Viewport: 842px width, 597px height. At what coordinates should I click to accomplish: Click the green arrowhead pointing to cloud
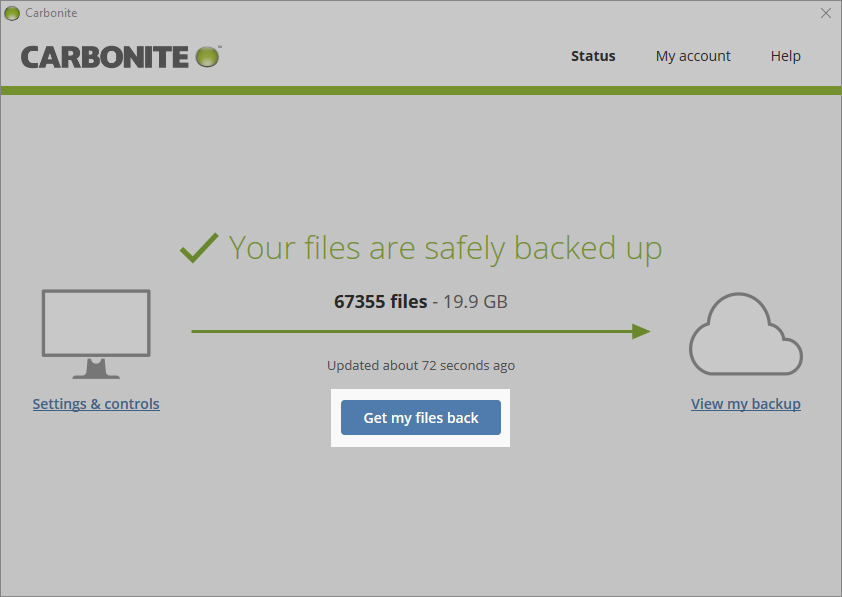[640, 331]
